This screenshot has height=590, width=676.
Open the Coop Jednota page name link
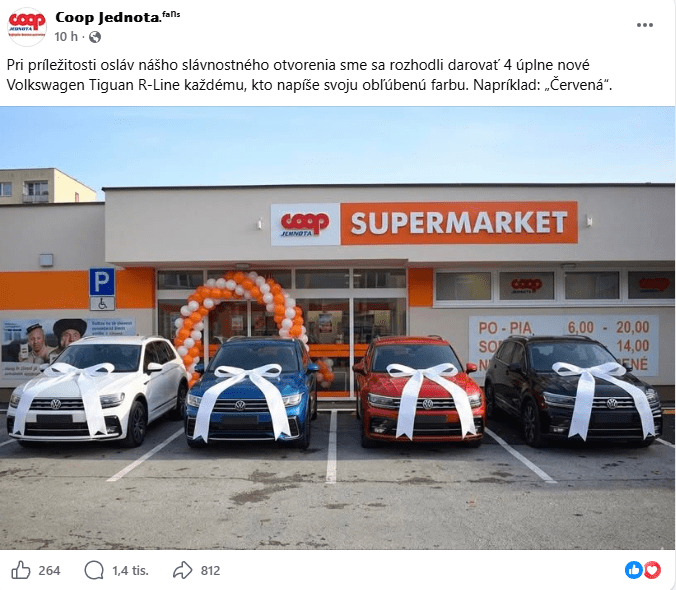click(108, 17)
